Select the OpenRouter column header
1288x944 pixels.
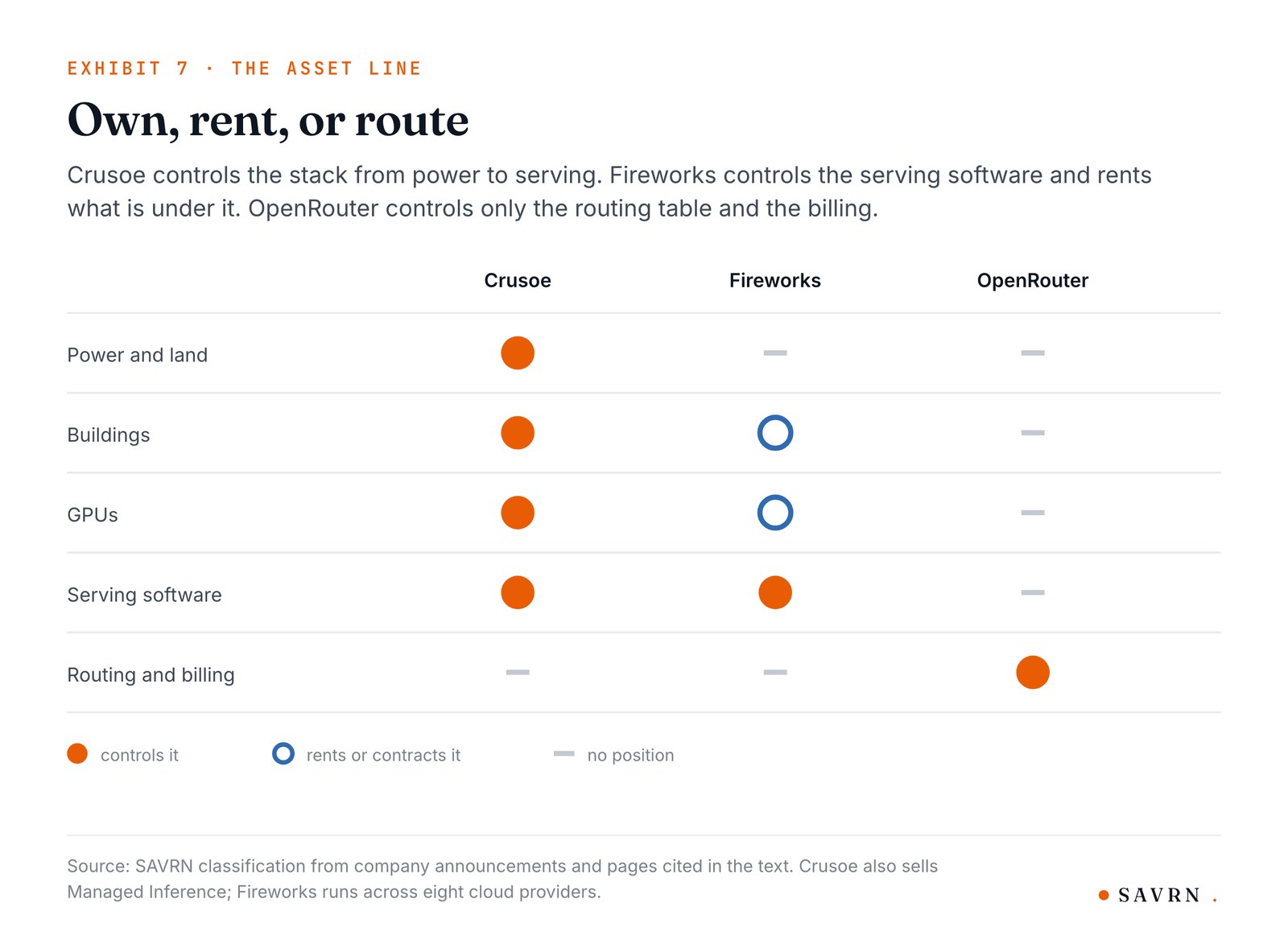pos(1033,281)
